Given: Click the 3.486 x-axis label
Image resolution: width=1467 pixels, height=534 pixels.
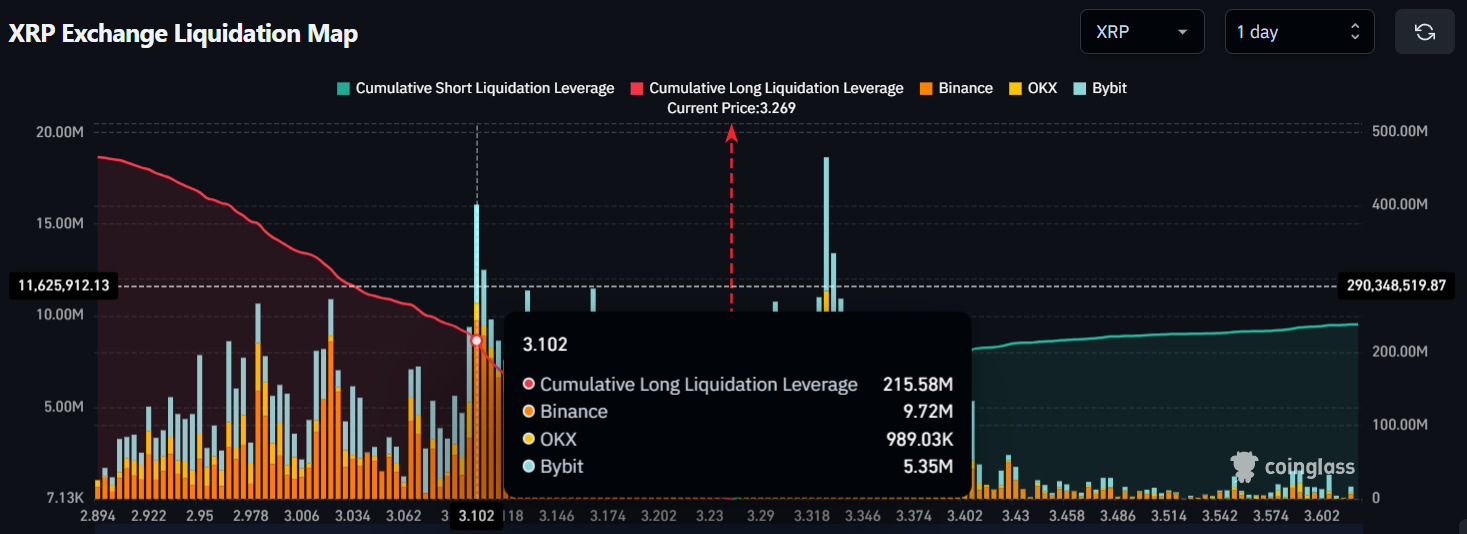Looking at the screenshot, I should 1117,516.
